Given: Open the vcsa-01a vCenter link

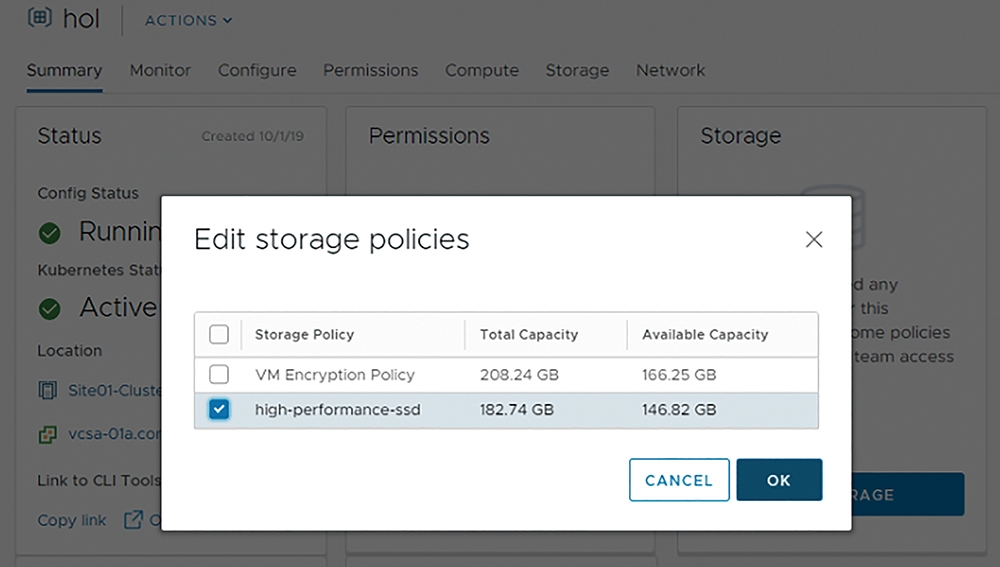Looking at the screenshot, I should 115,434.
